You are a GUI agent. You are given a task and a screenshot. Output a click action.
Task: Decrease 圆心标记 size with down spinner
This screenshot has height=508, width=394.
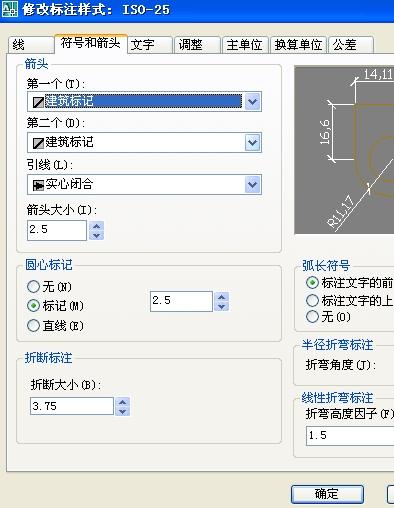(222, 306)
